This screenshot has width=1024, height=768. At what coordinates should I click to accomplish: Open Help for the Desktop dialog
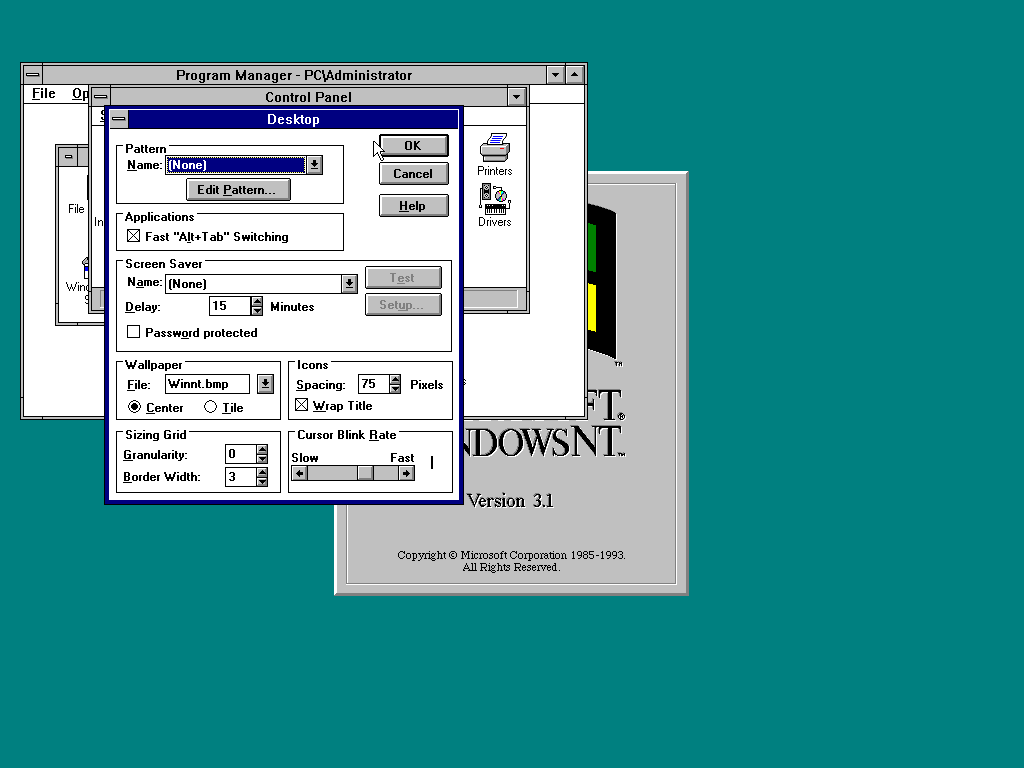(x=413, y=206)
